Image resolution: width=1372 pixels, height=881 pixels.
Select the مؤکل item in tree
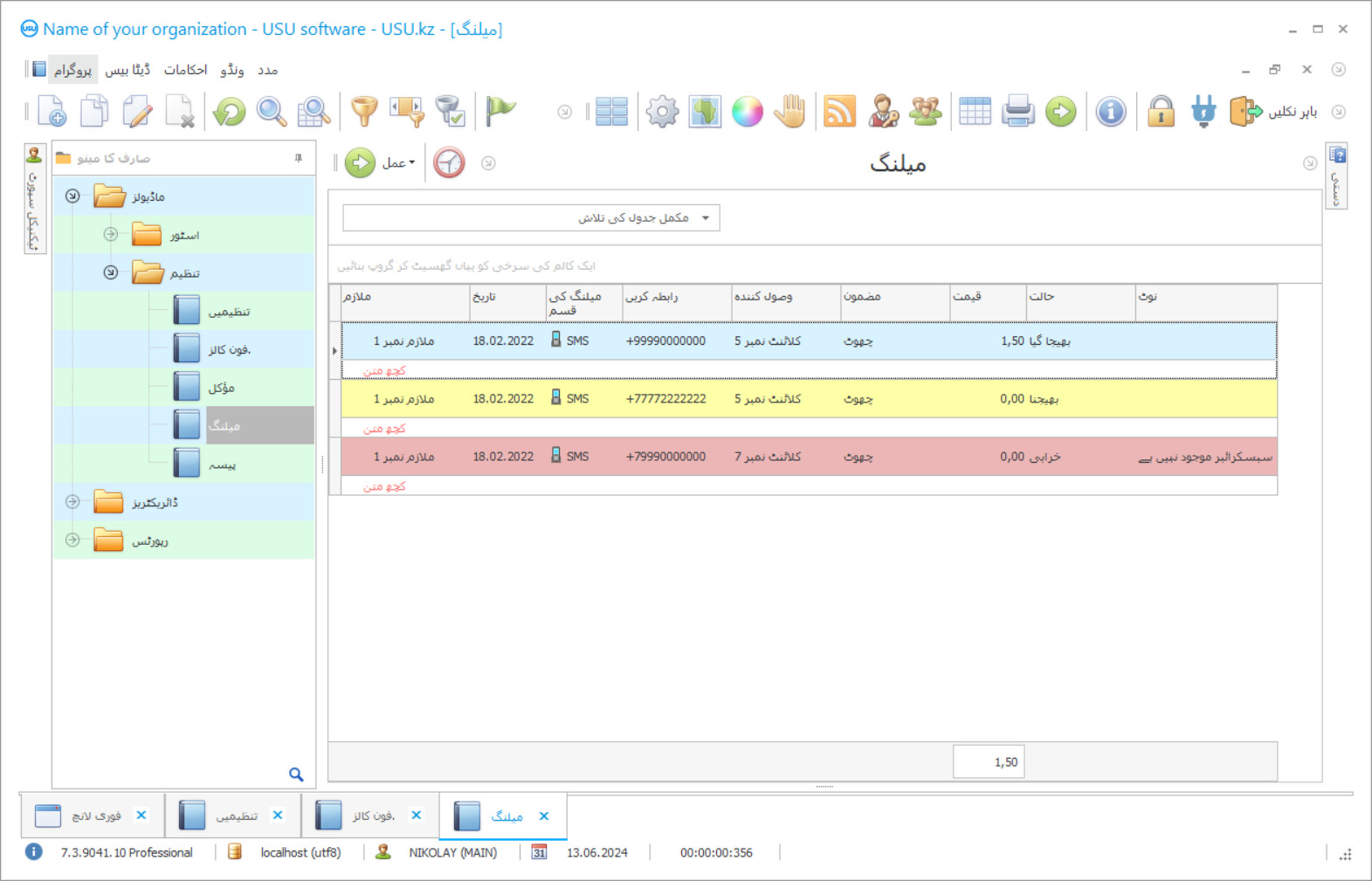(x=221, y=388)
